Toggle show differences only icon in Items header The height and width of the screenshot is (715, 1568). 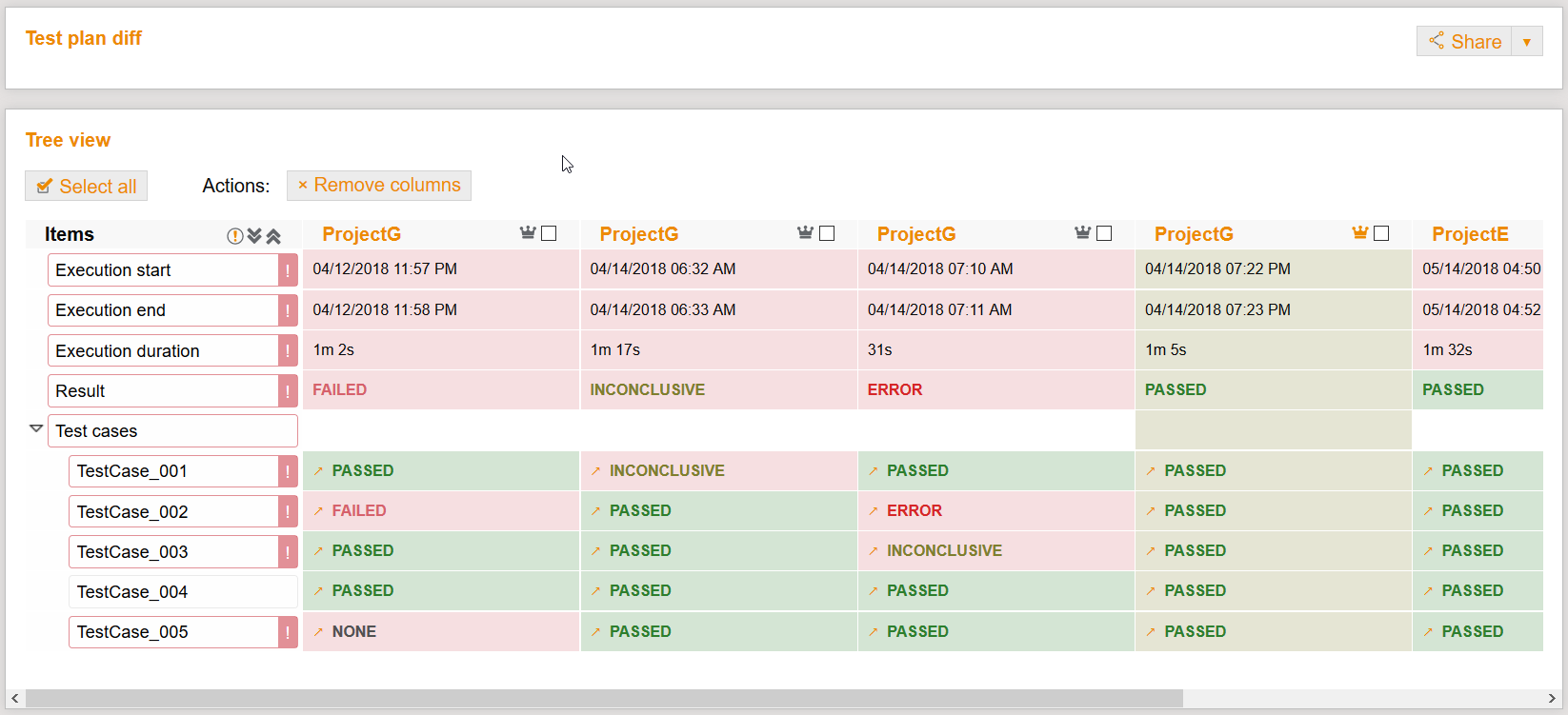pyautogui.click(x=234, y=236)
